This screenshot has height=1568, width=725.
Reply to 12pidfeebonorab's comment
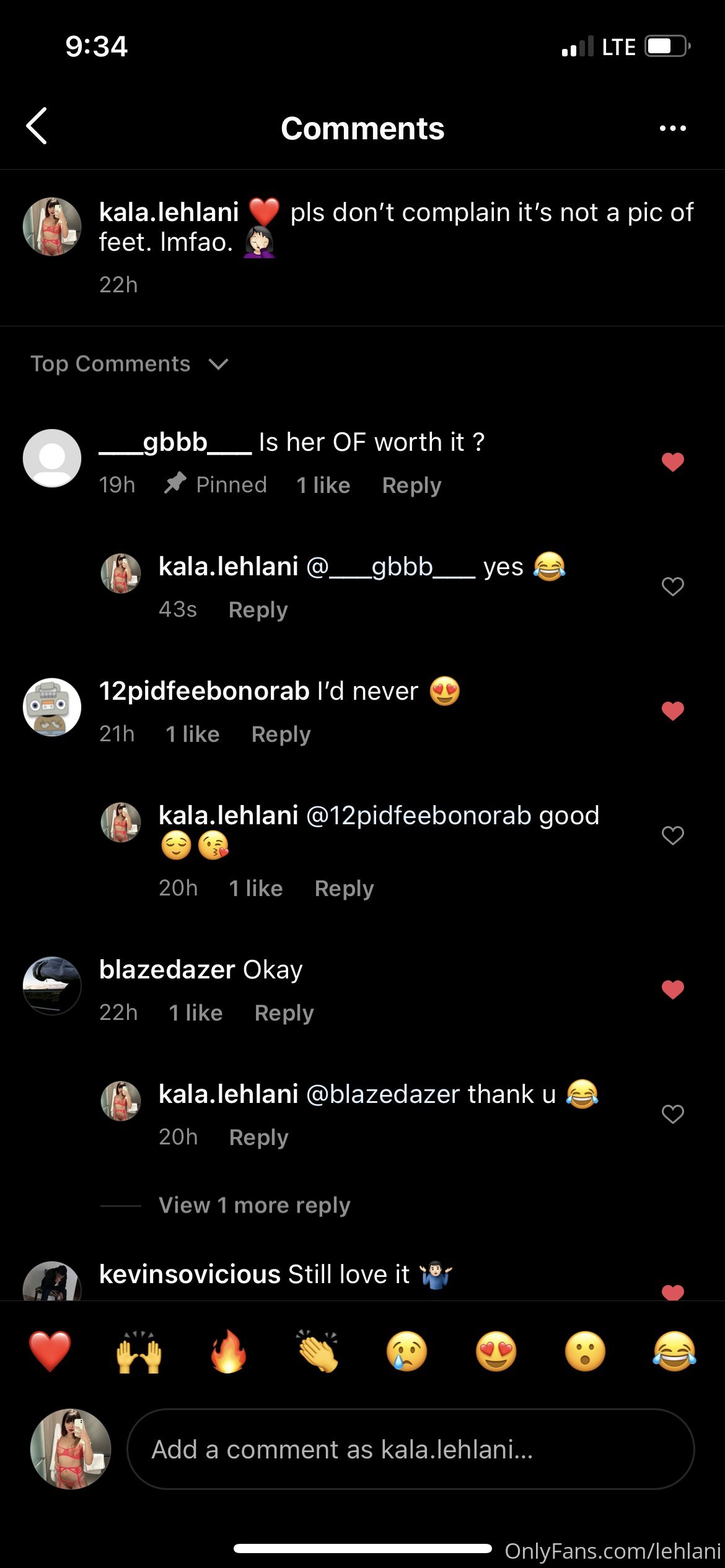[281, 734]
